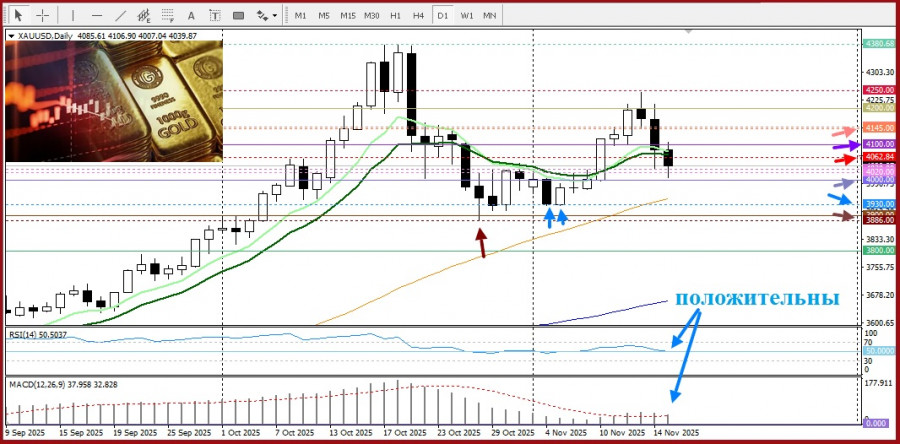This screenshot has width=900, height=444.
Task: Switch to the W1 weekly timeframe
Action: [x=466, y=16]
